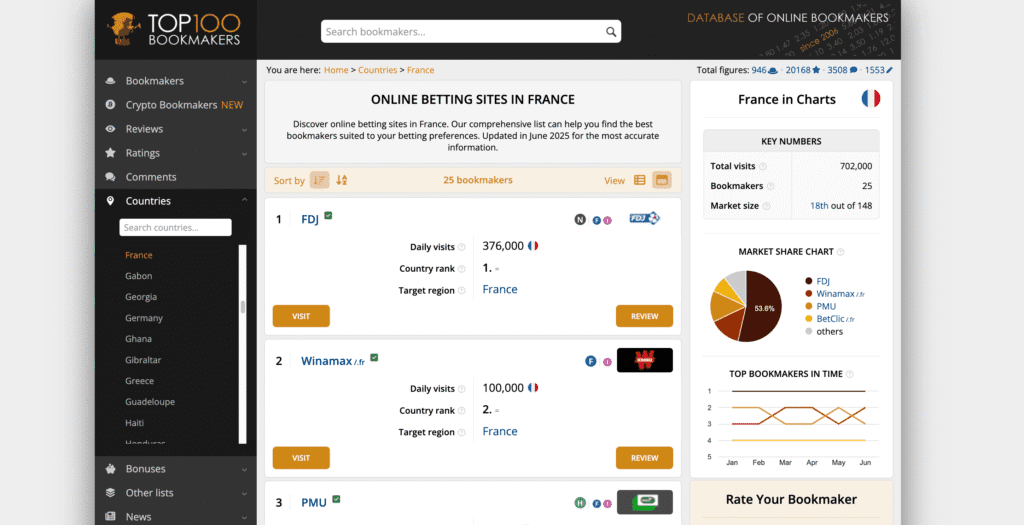Click help icon beside Market Share Chart title

[840, 252]
